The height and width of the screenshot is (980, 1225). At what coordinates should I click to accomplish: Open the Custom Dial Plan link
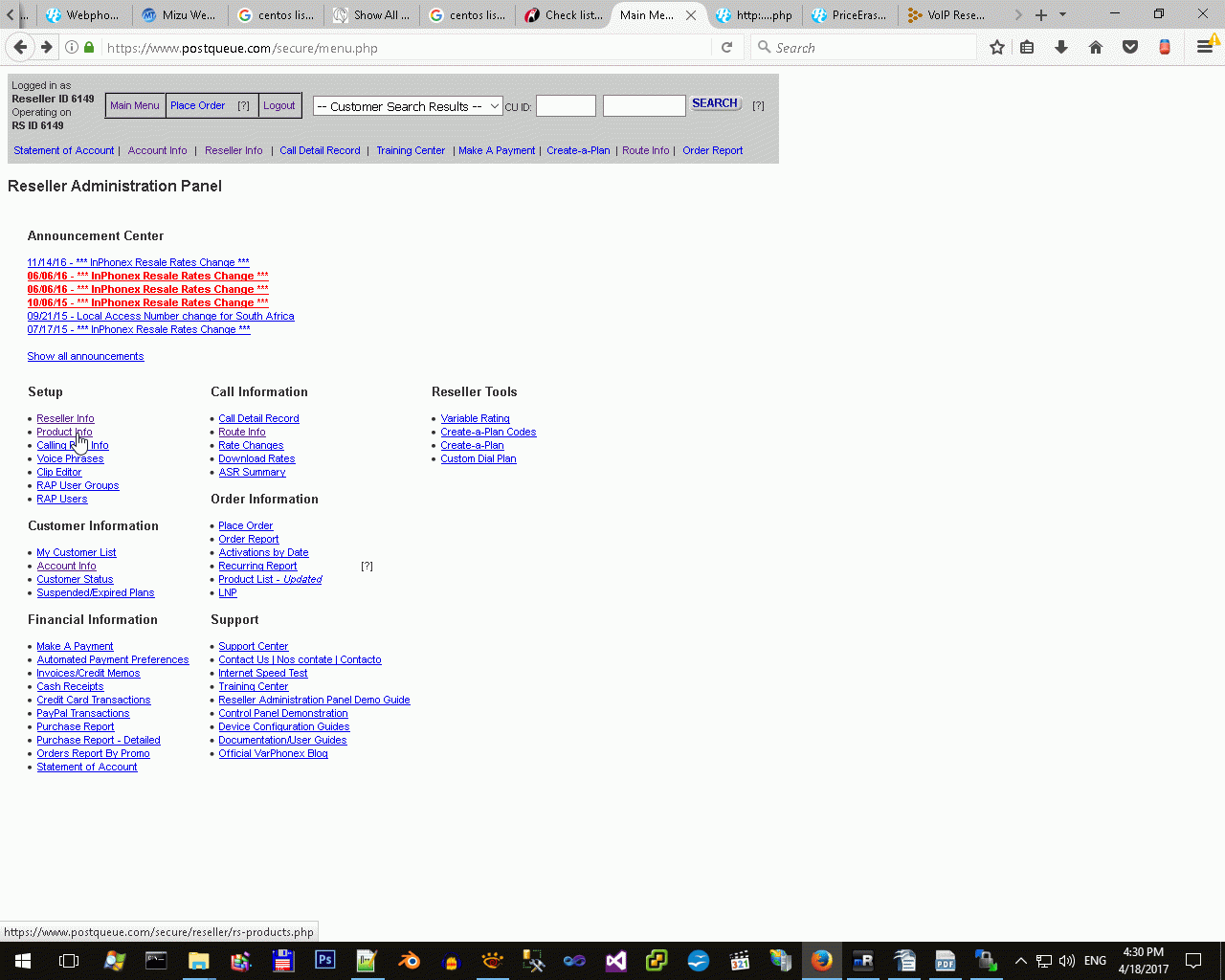[x=479, y=458]
